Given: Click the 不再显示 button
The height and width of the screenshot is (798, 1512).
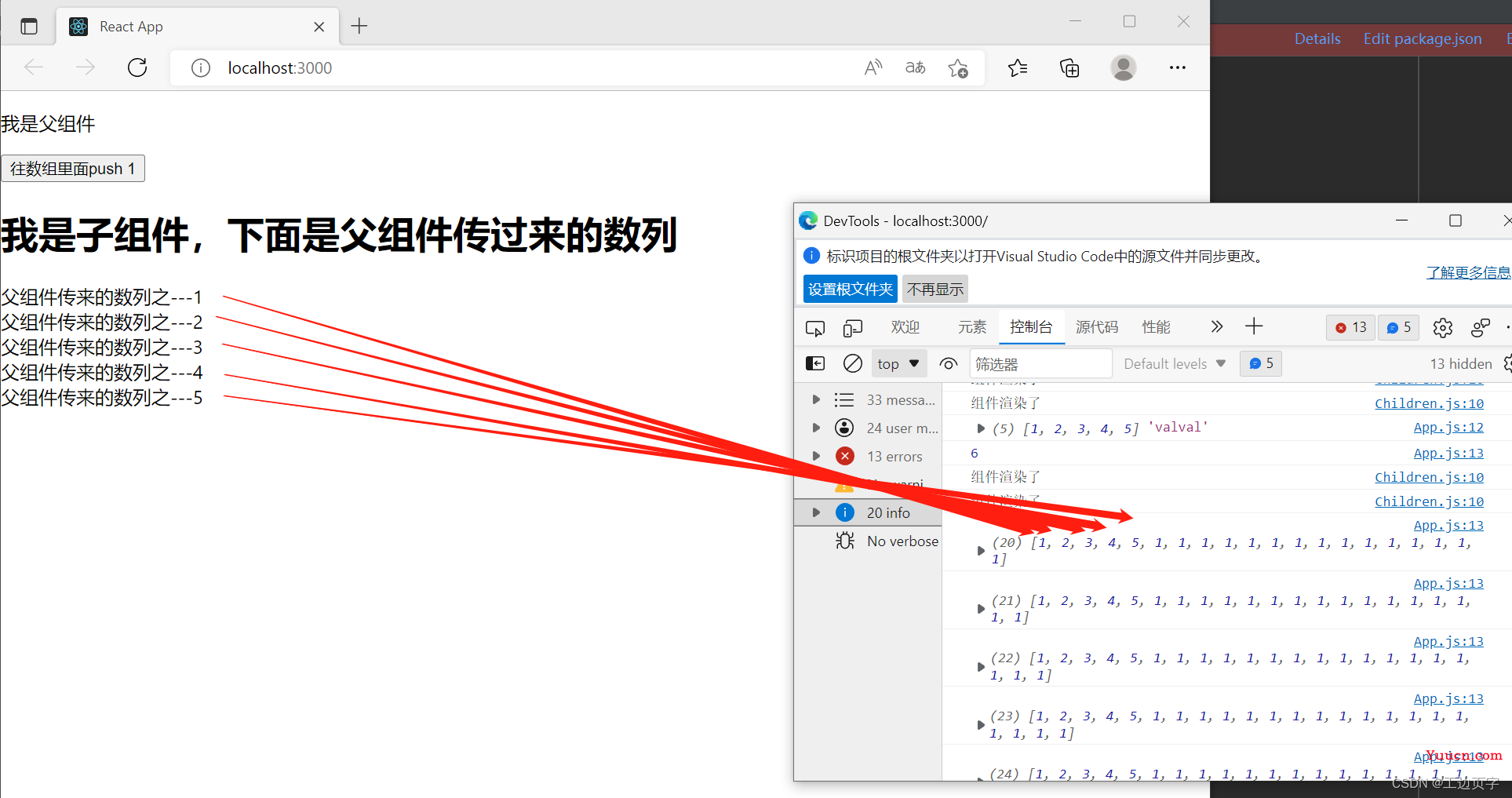Looking at the screenshot, I should [935, 289].
